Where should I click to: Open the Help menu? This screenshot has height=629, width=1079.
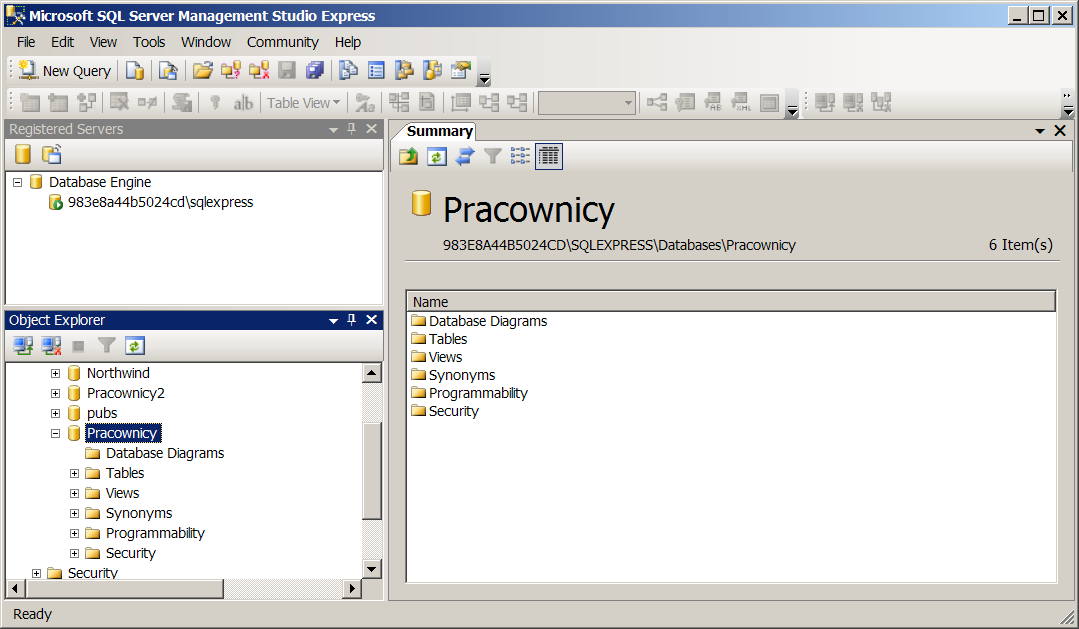pos(348,42)
